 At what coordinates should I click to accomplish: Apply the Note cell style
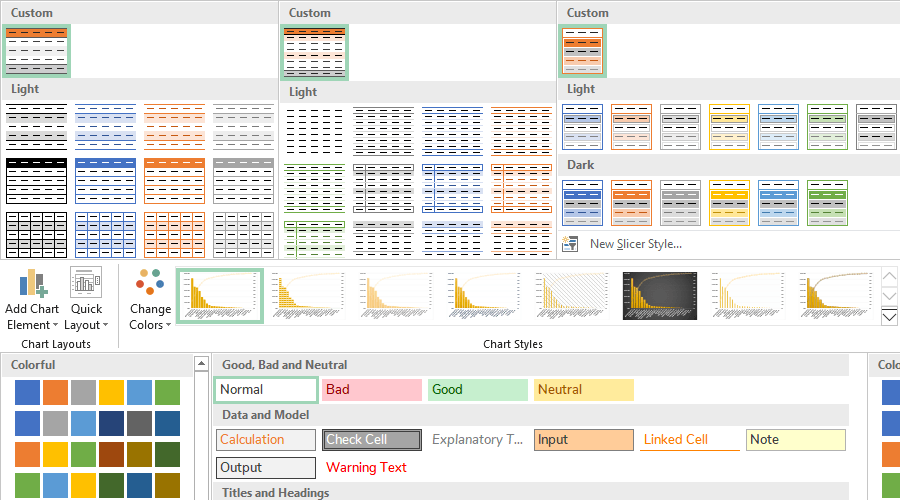coord(796,440)
